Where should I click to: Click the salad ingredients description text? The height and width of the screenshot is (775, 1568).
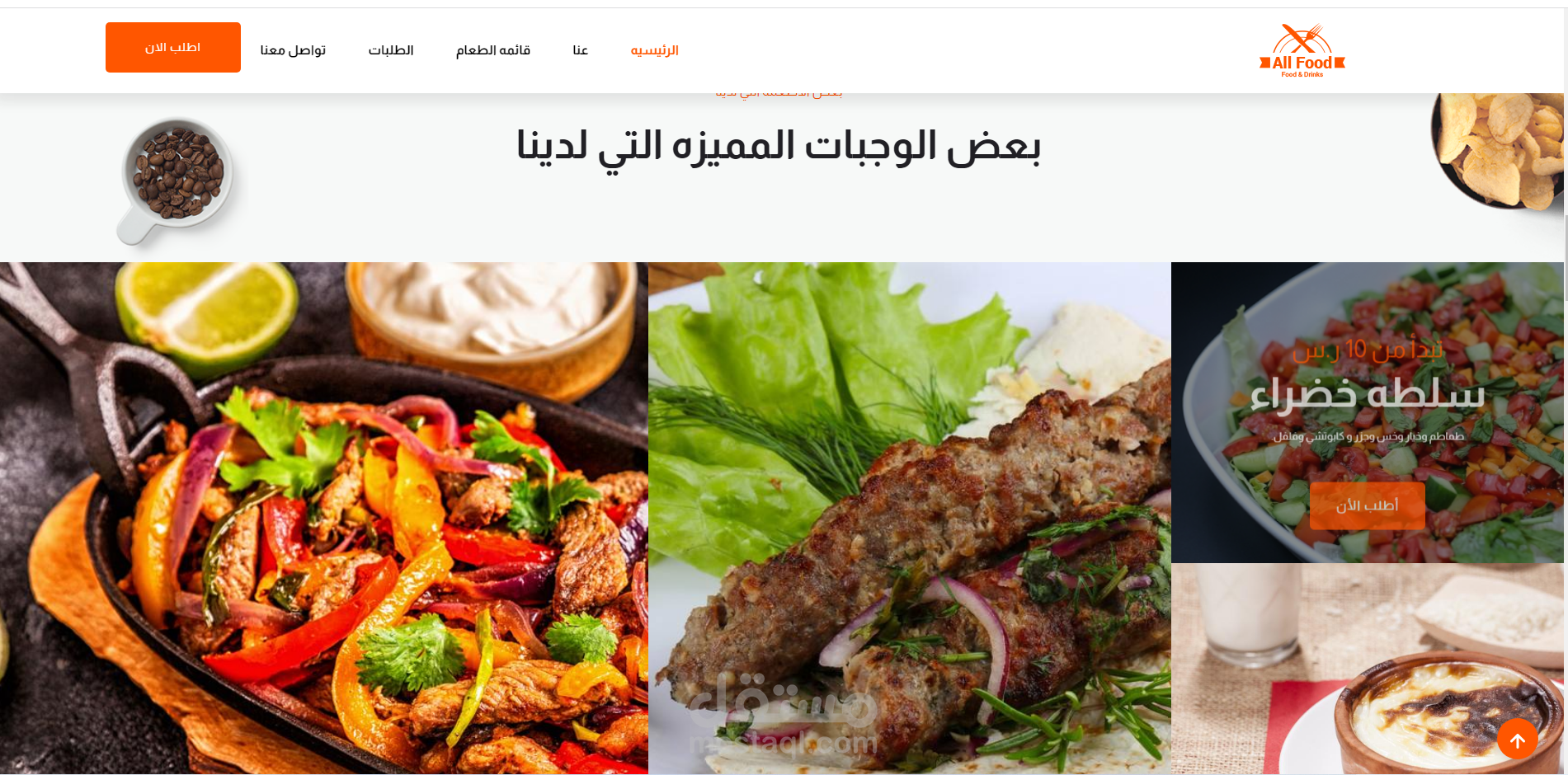point(1368,436)
